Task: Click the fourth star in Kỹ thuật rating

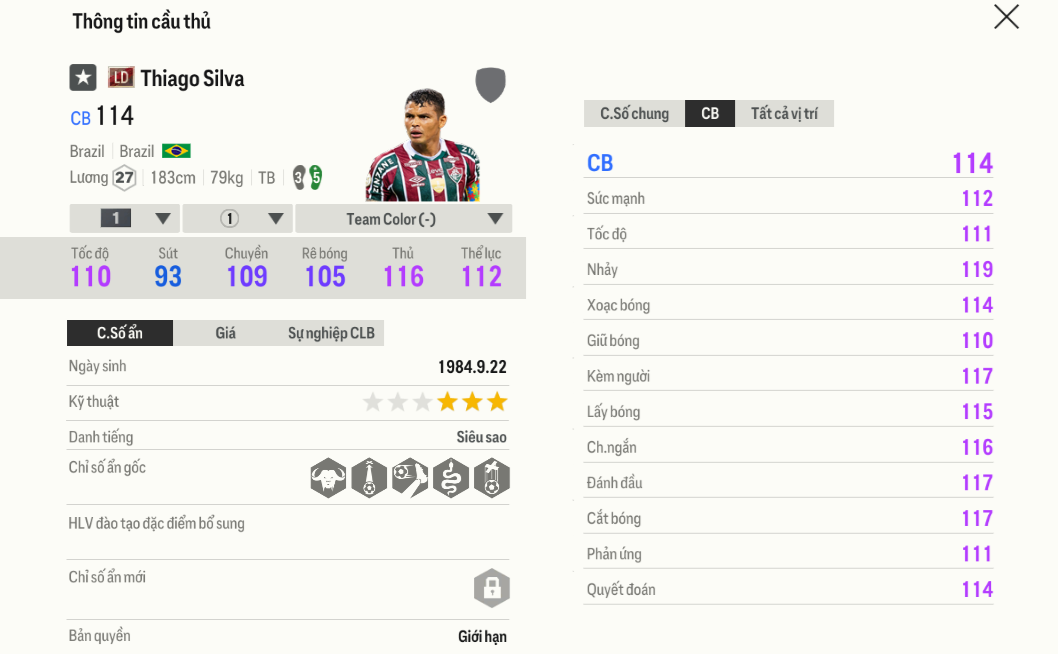Action: 447,401
